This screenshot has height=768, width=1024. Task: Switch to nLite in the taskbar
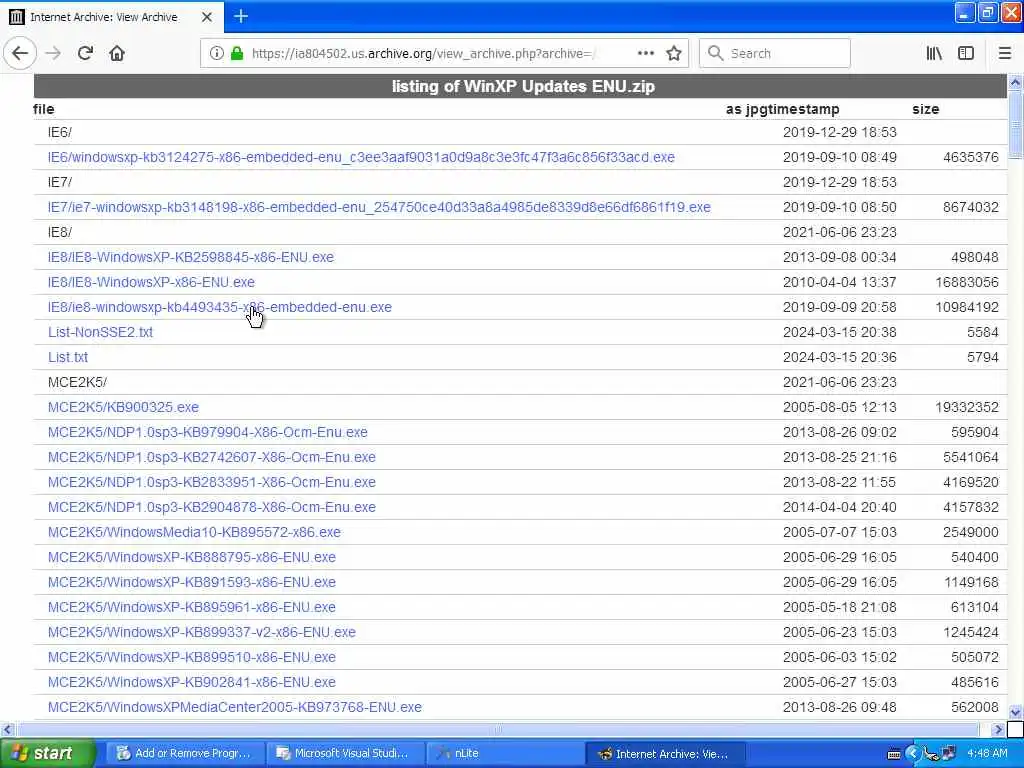(x=505, y=753)
